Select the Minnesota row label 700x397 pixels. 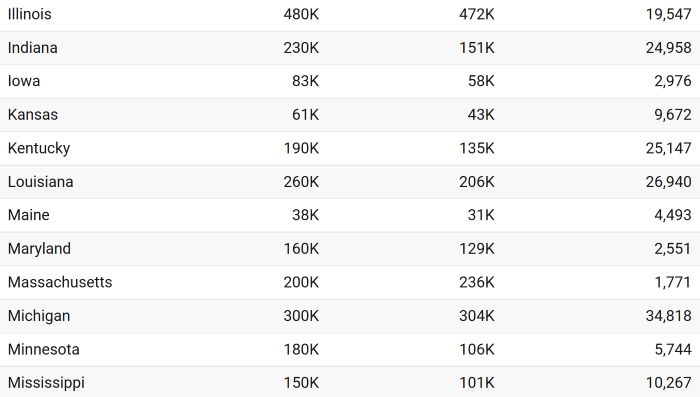pyautogui.click(x=44, y=349)
